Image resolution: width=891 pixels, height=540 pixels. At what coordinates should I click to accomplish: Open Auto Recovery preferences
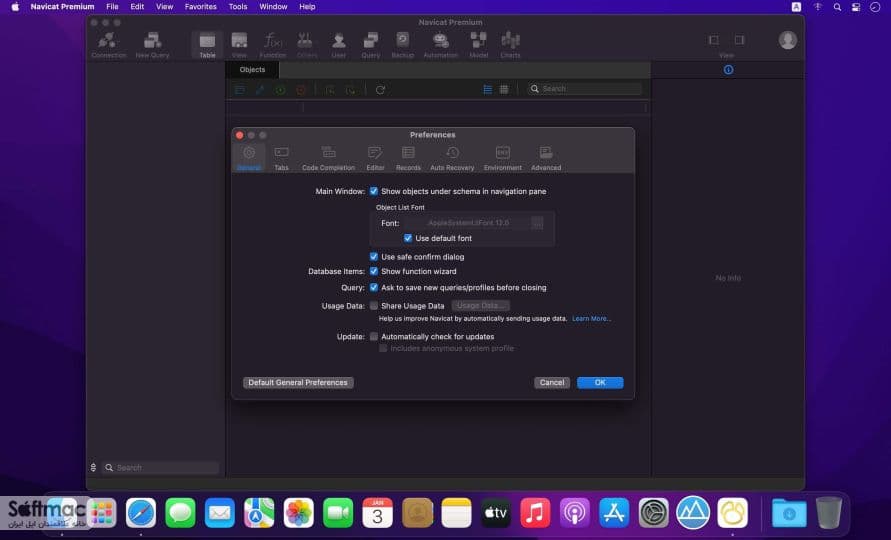pos(452,157)
